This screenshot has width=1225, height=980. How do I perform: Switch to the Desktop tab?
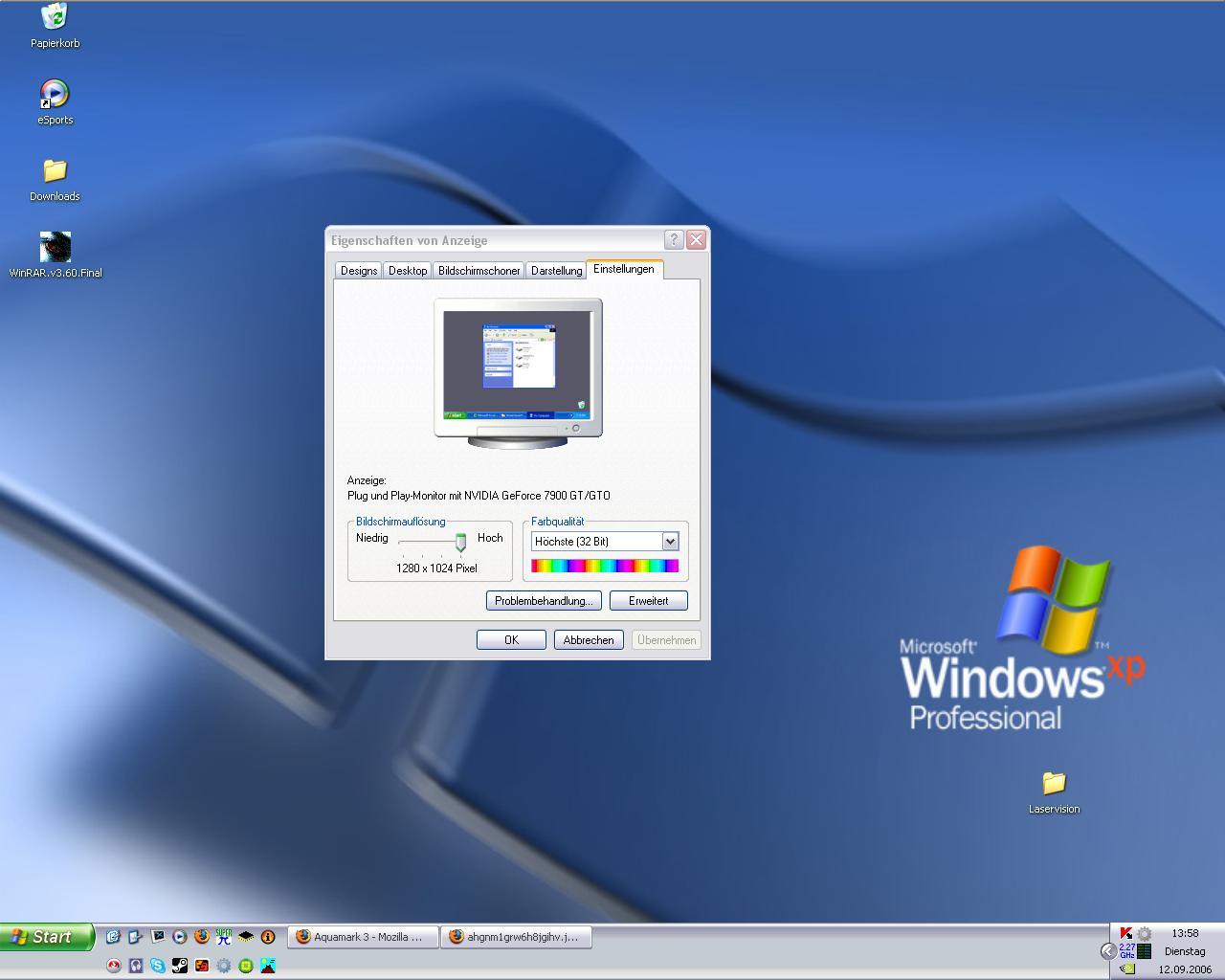tap(408, 271)
